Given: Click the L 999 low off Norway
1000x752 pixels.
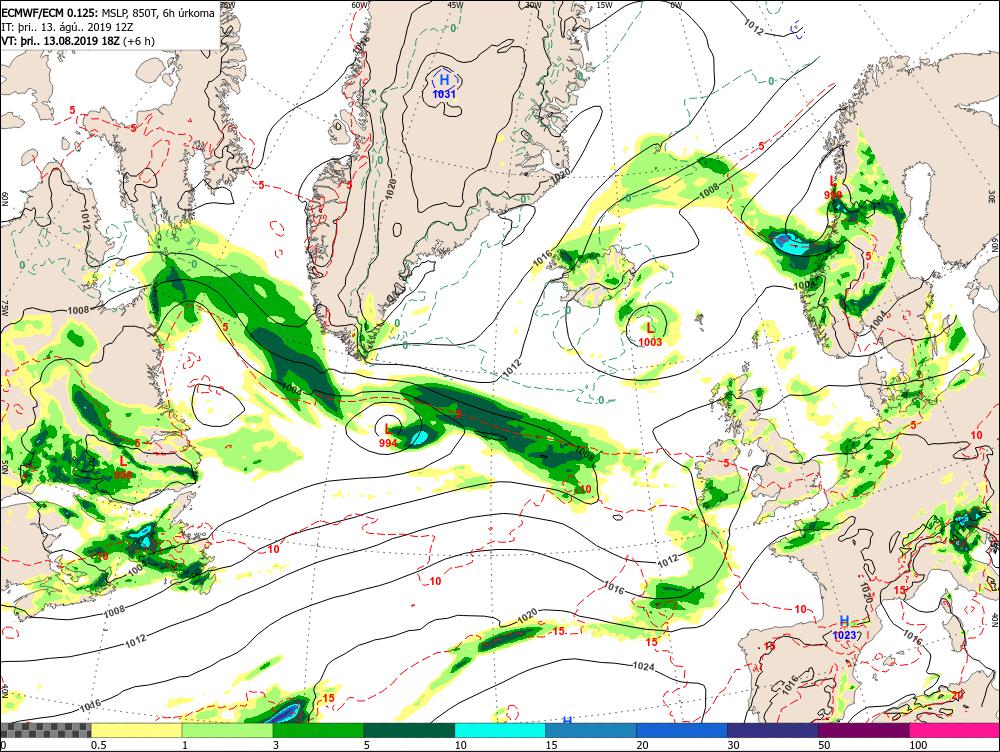Looking at the screenshot, I should [x=832, y=188].
